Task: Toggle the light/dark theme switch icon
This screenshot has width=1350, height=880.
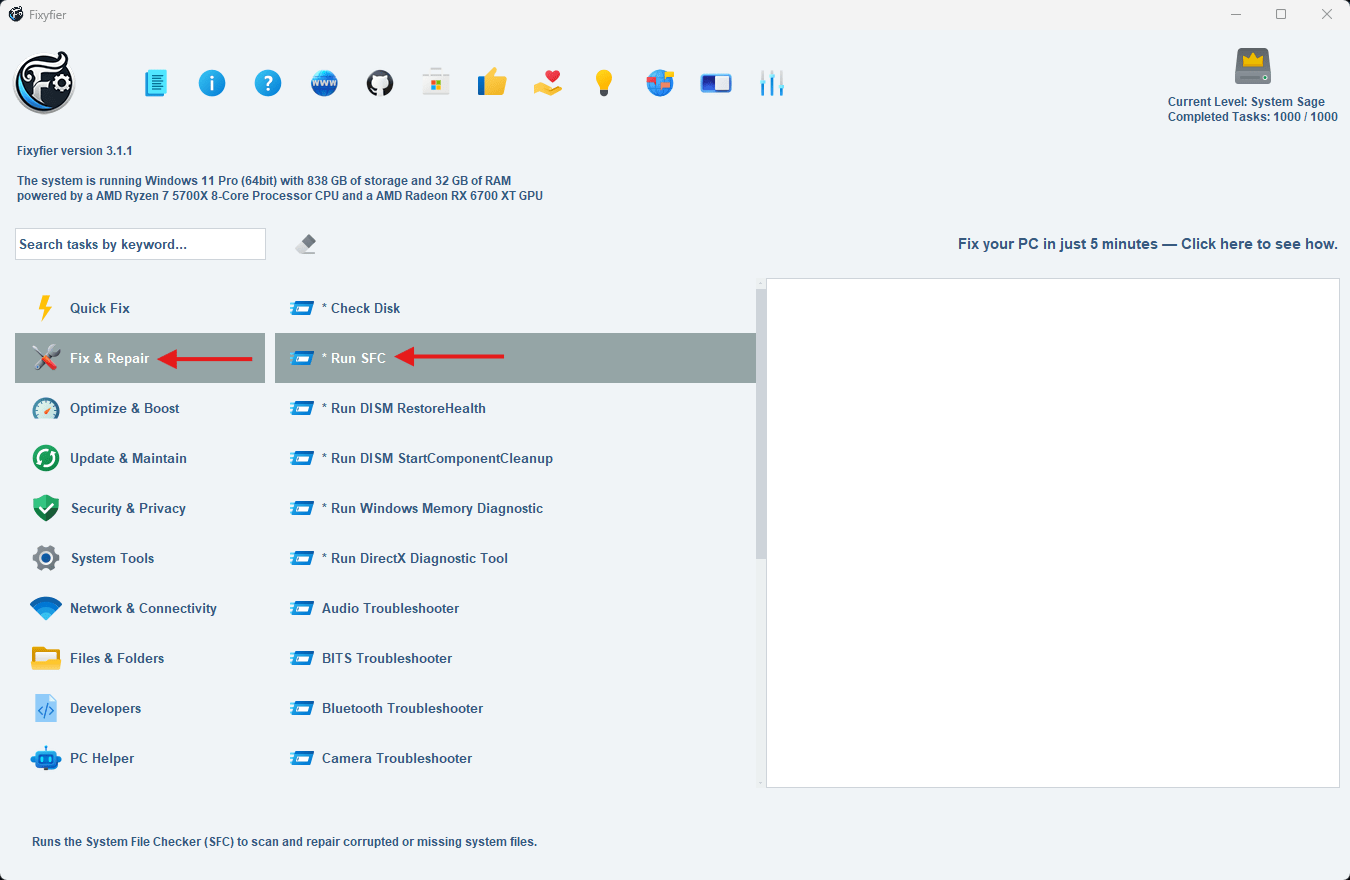Action: point(716,83)
